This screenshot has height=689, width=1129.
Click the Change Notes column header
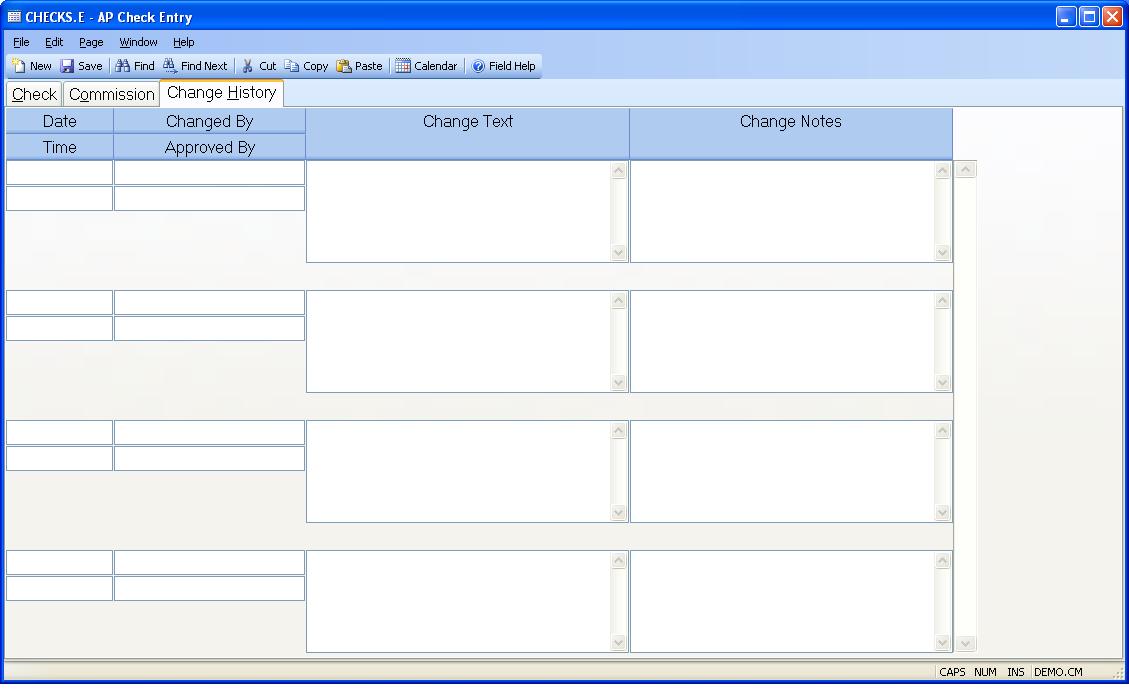790,122
